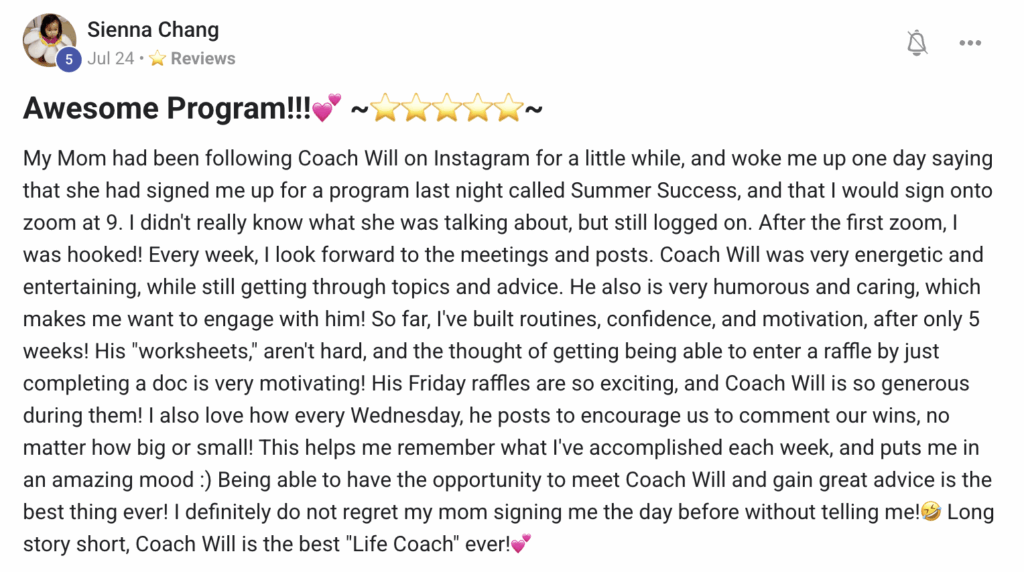This screenshot has width=1024, height=572.
Task: Click the Jul 24 post date
Action: click(x=110, y=58)
